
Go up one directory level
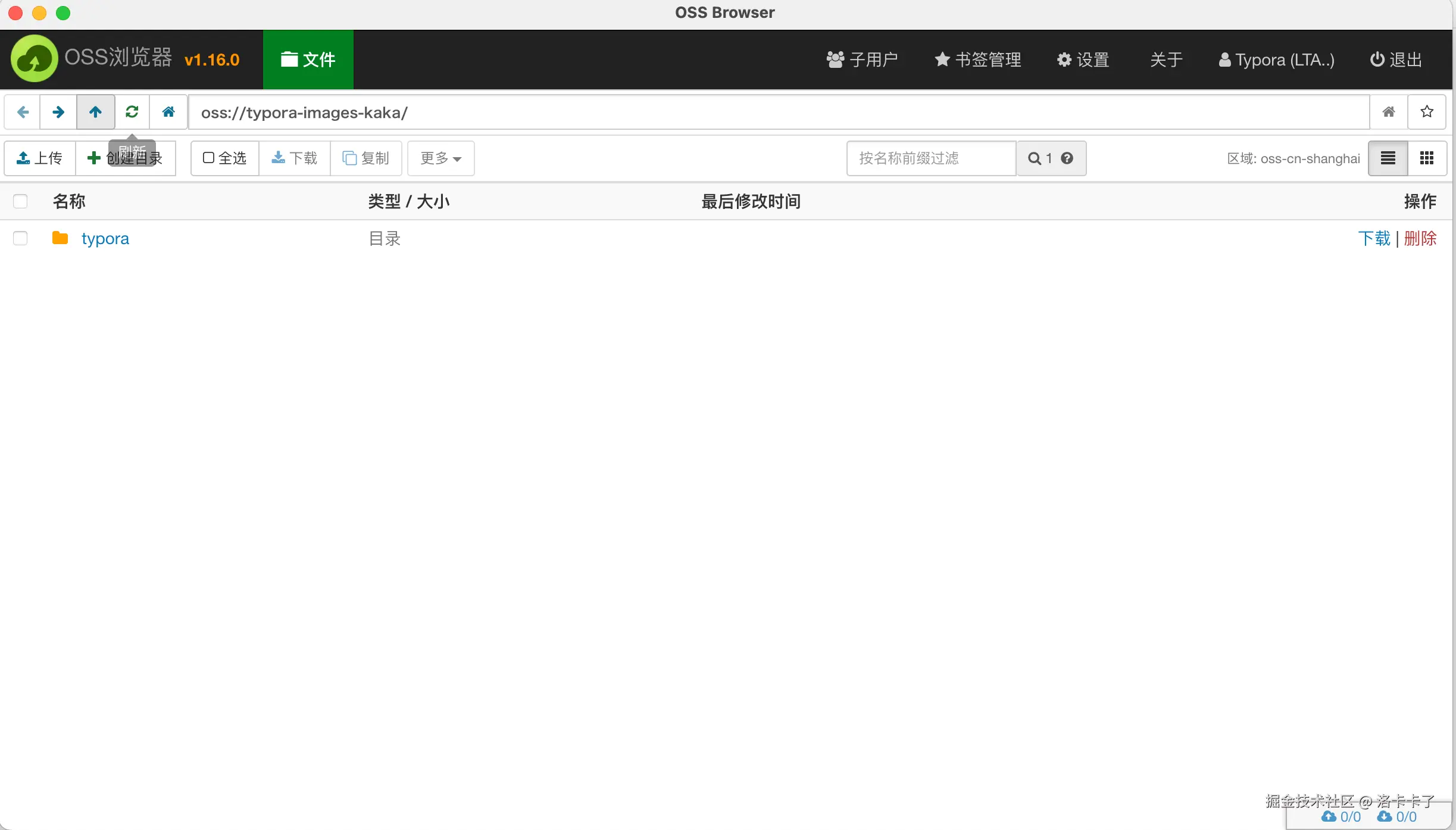coord(95,112)
